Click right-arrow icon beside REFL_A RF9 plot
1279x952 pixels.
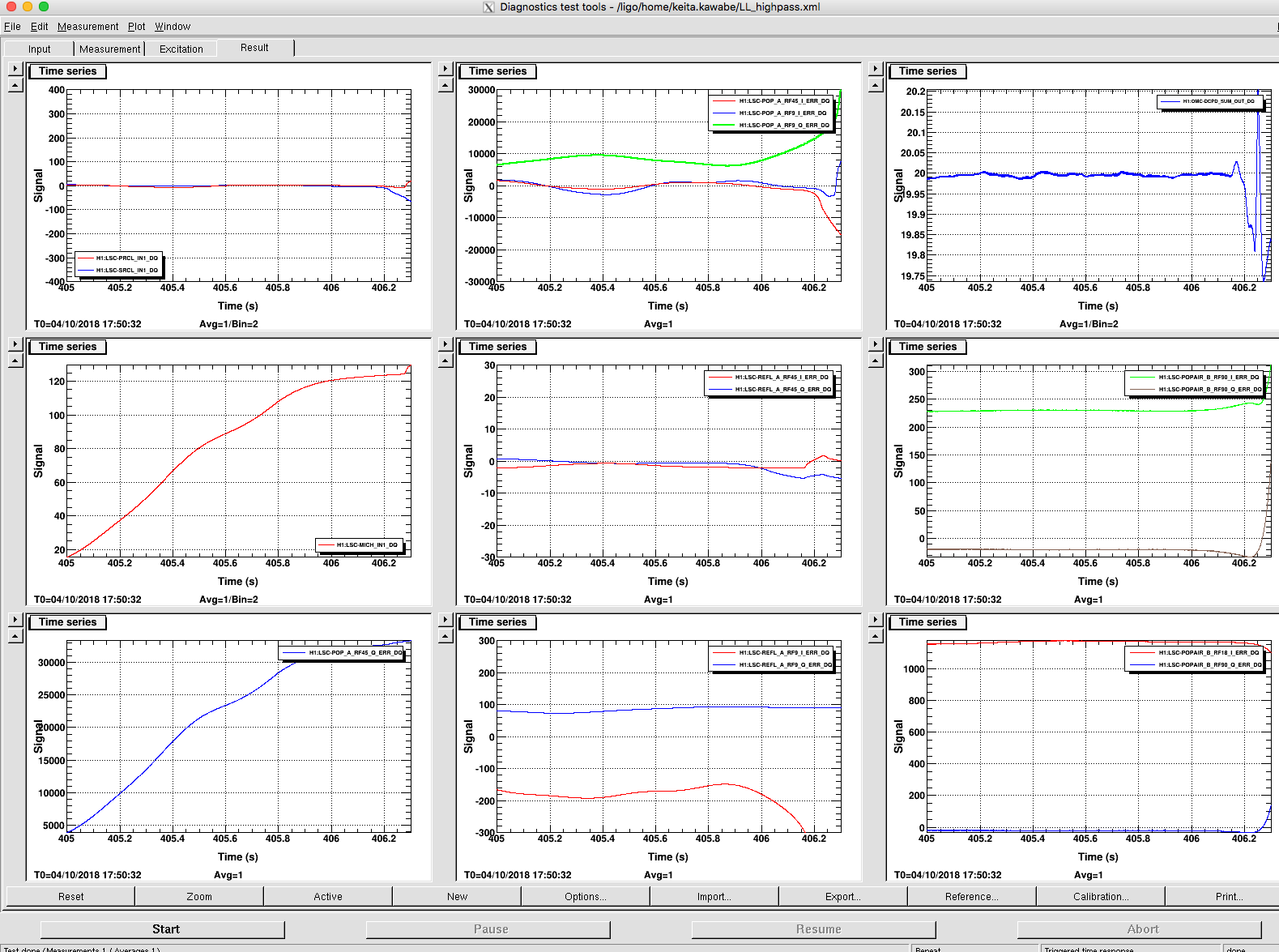click(x=446, y=620)
